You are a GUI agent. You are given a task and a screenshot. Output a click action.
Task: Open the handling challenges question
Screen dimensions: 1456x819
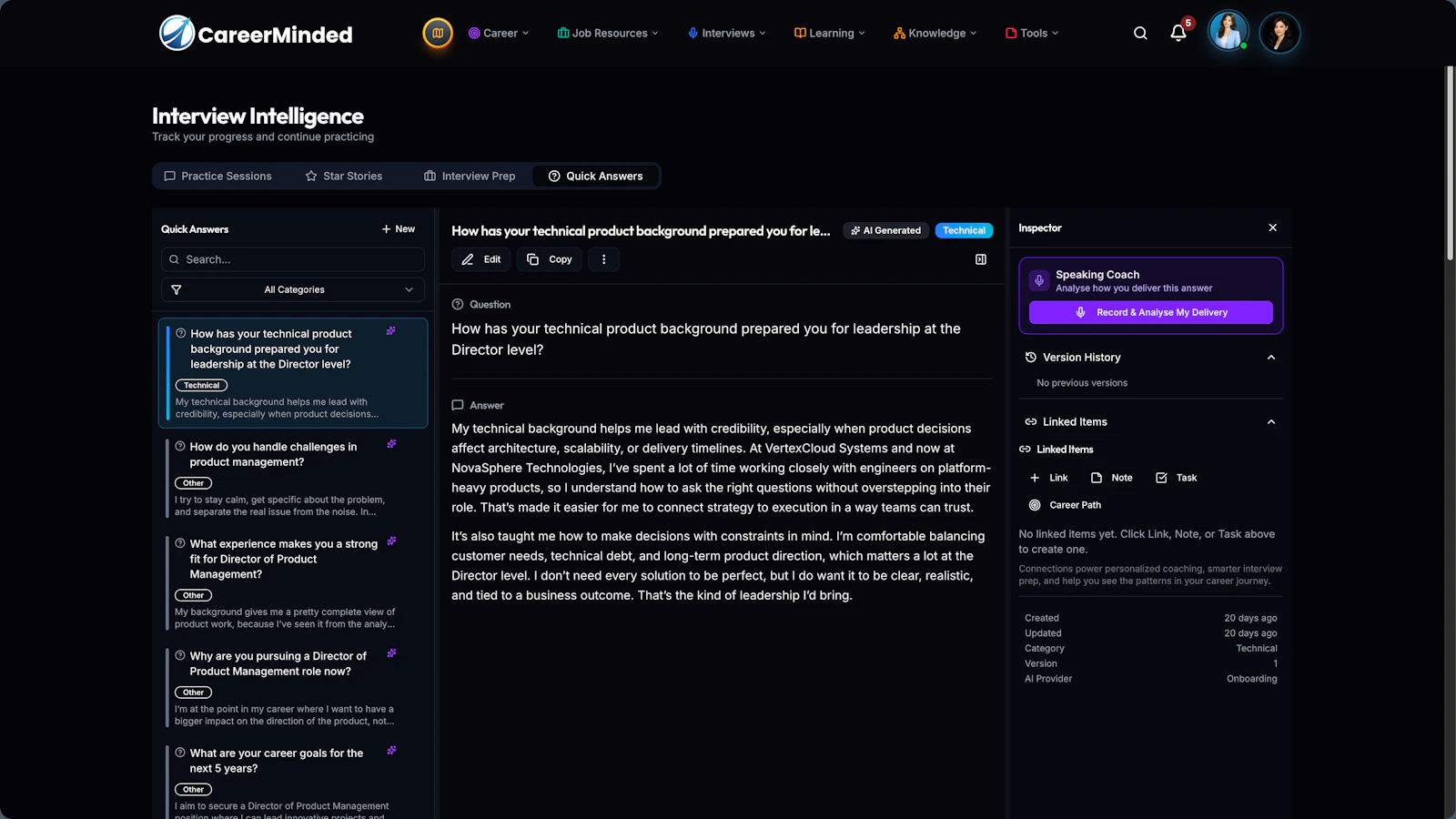293,479
